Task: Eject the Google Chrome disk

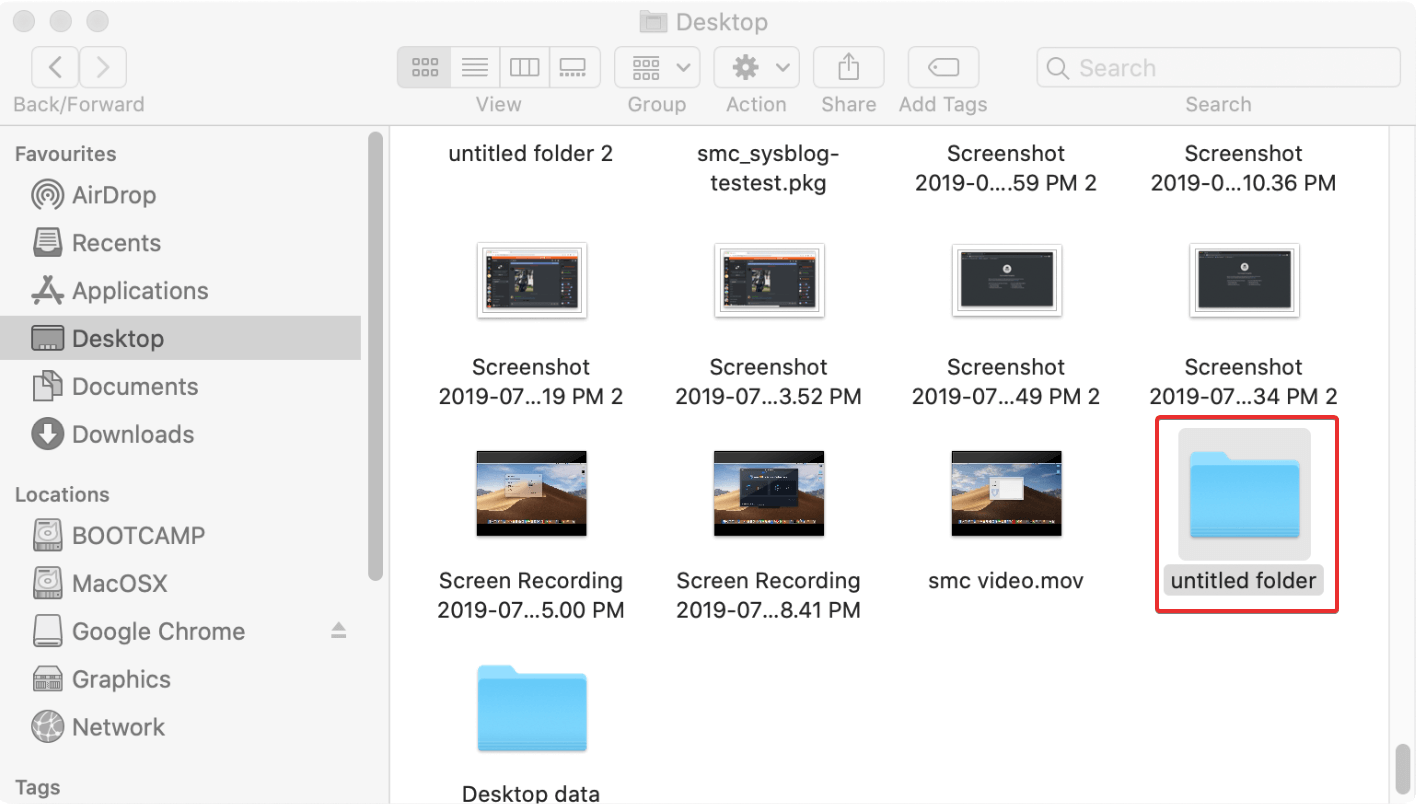Action: pyautogui.click(x=338, y=631)
